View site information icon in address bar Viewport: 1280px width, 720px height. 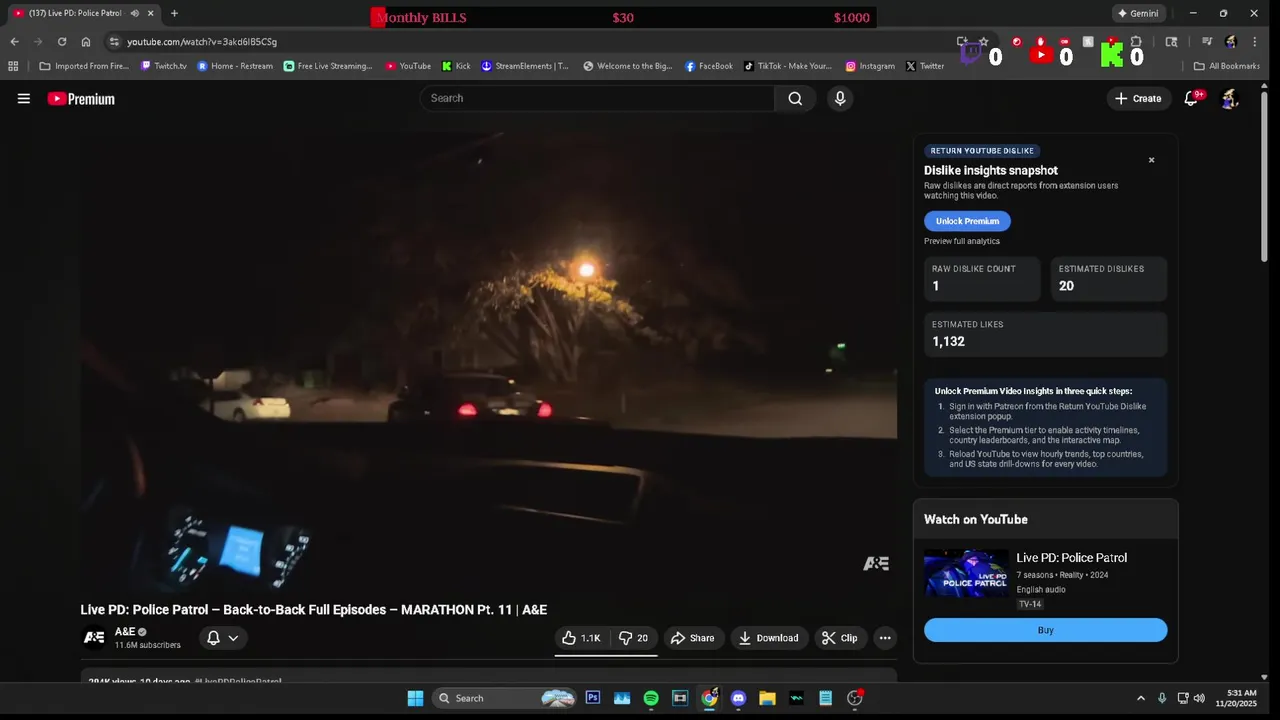tap(114, 42)
